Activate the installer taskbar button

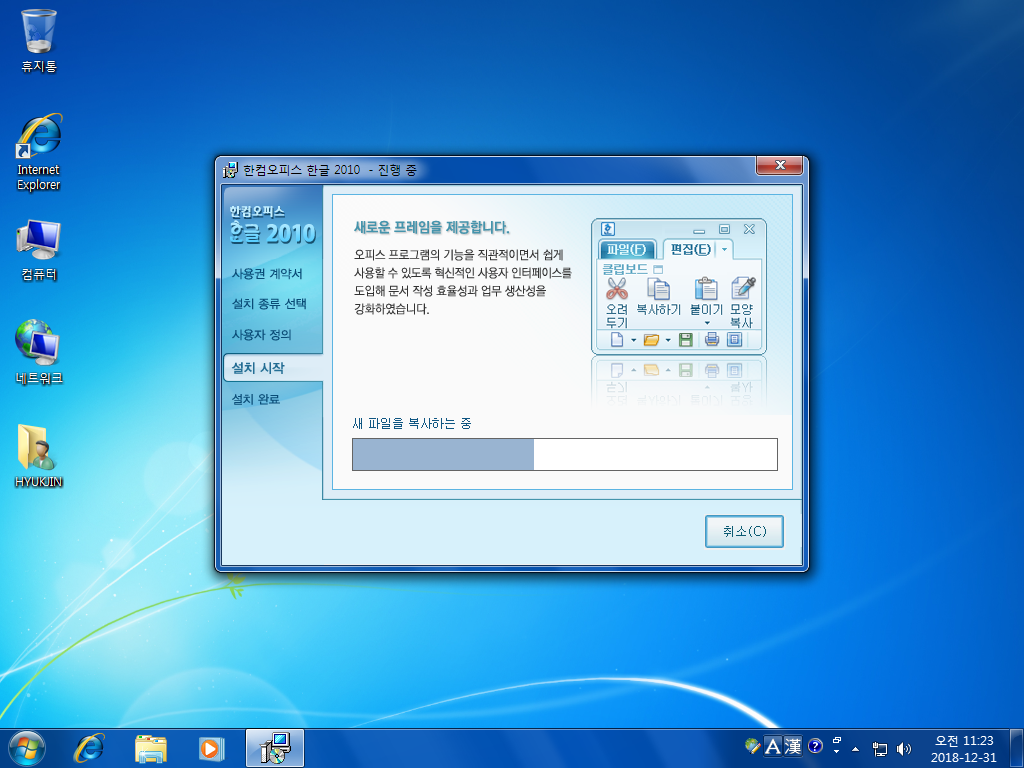(x=275, y=748)
